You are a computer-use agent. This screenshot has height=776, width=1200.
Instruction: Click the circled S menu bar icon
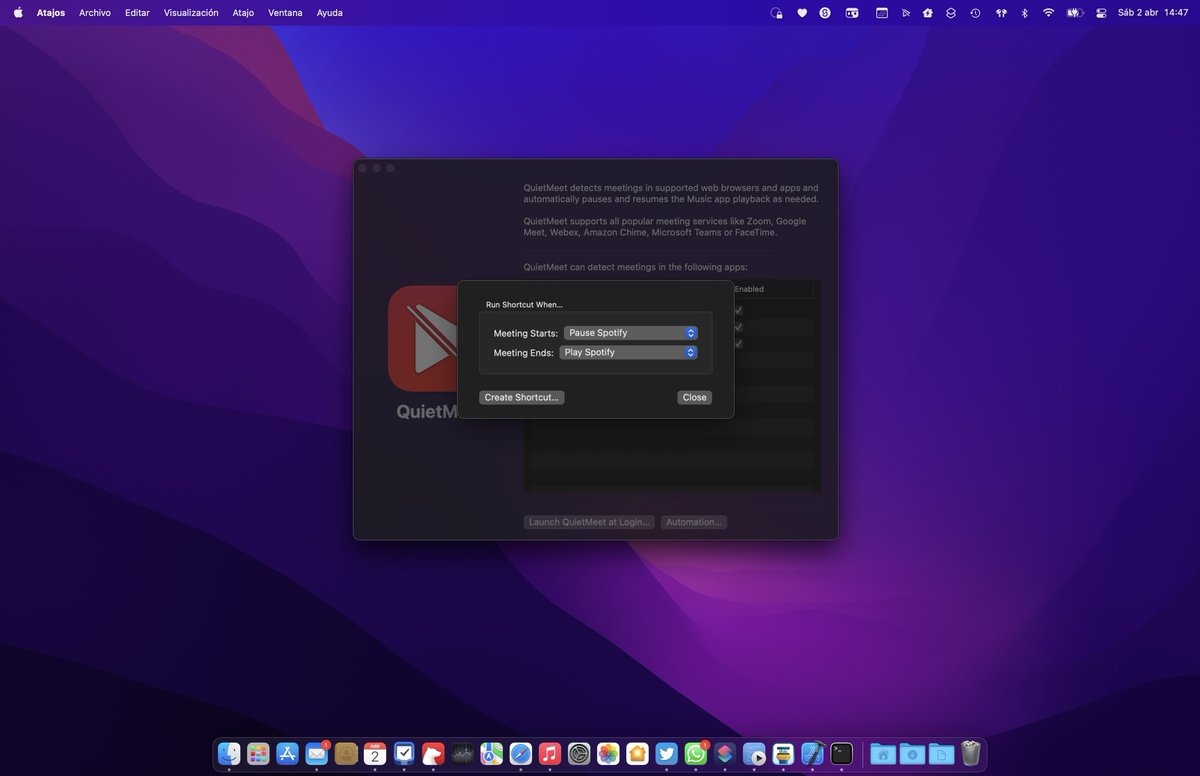tap(825, 13)
